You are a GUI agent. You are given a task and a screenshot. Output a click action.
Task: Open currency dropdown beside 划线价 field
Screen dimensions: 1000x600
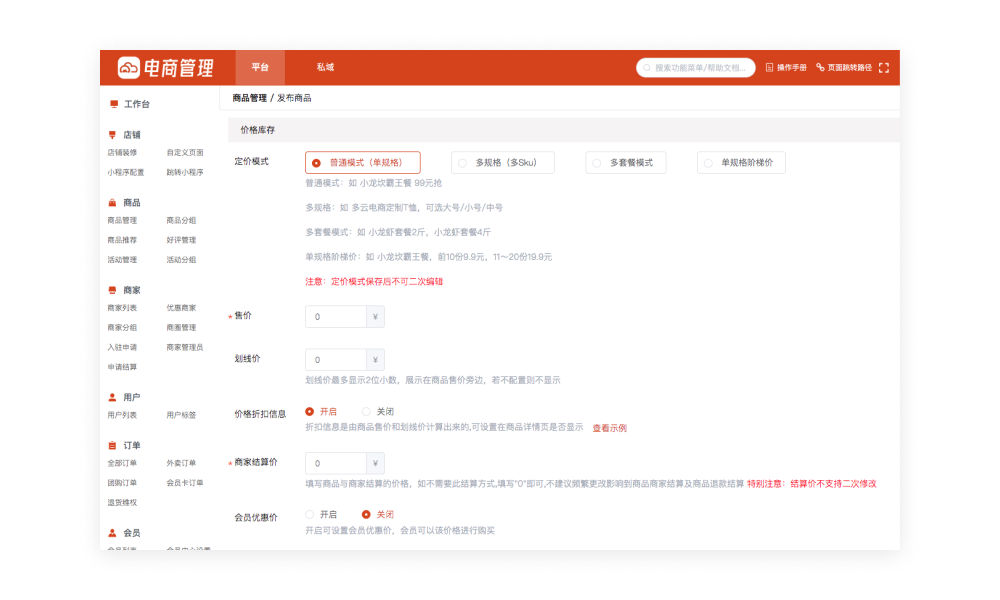coord(376,358)
